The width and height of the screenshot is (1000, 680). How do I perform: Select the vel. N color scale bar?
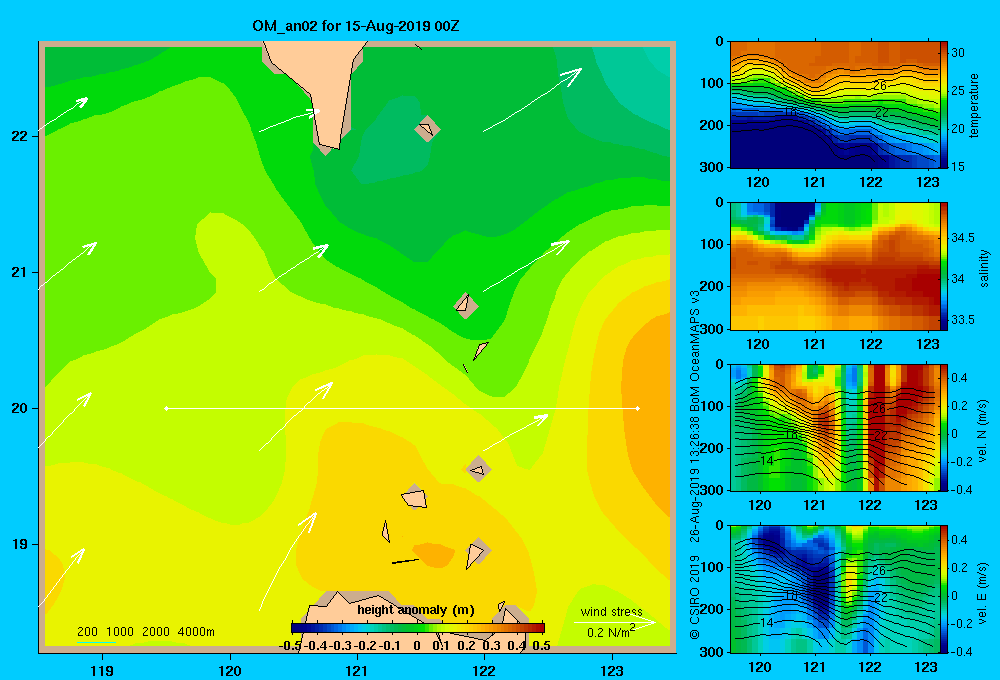click(944, 427)
